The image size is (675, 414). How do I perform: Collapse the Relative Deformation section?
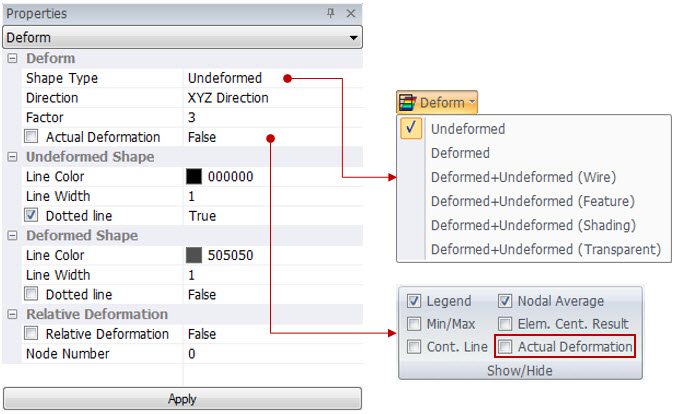click(12, 314)
